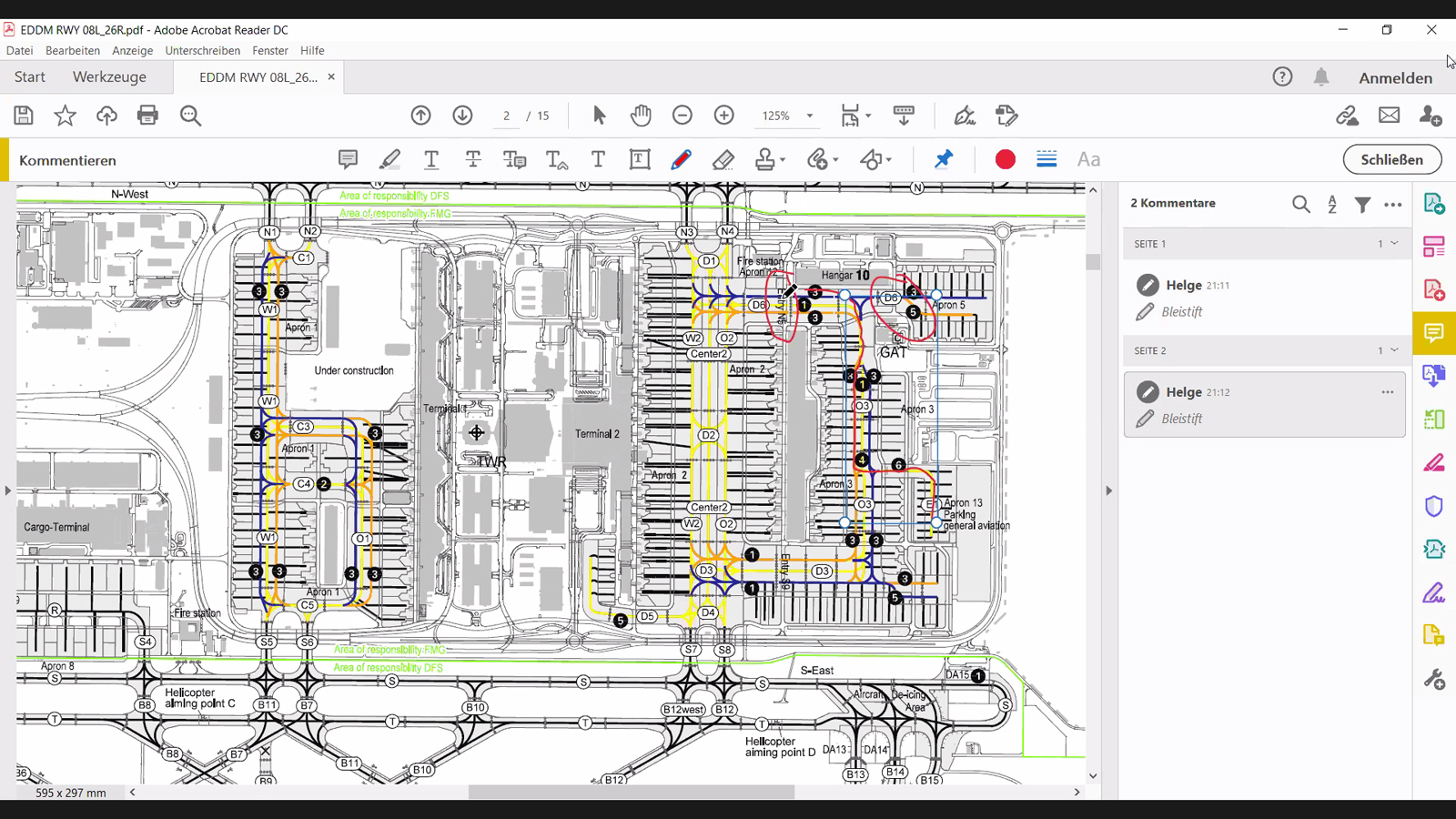Click the page number input field
Image resolution: width=1456 pixels, height=819 pixels.
(507, 116)
